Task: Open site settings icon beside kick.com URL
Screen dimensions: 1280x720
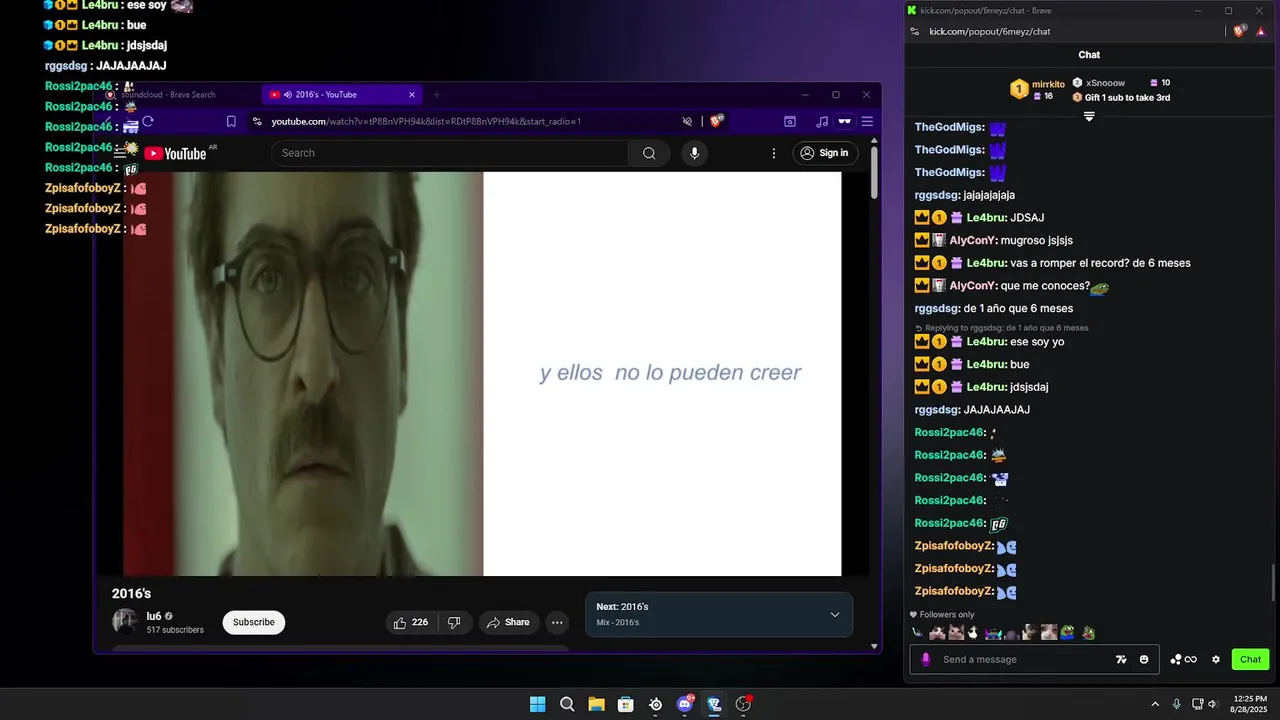Action: (x=915, y=31)
